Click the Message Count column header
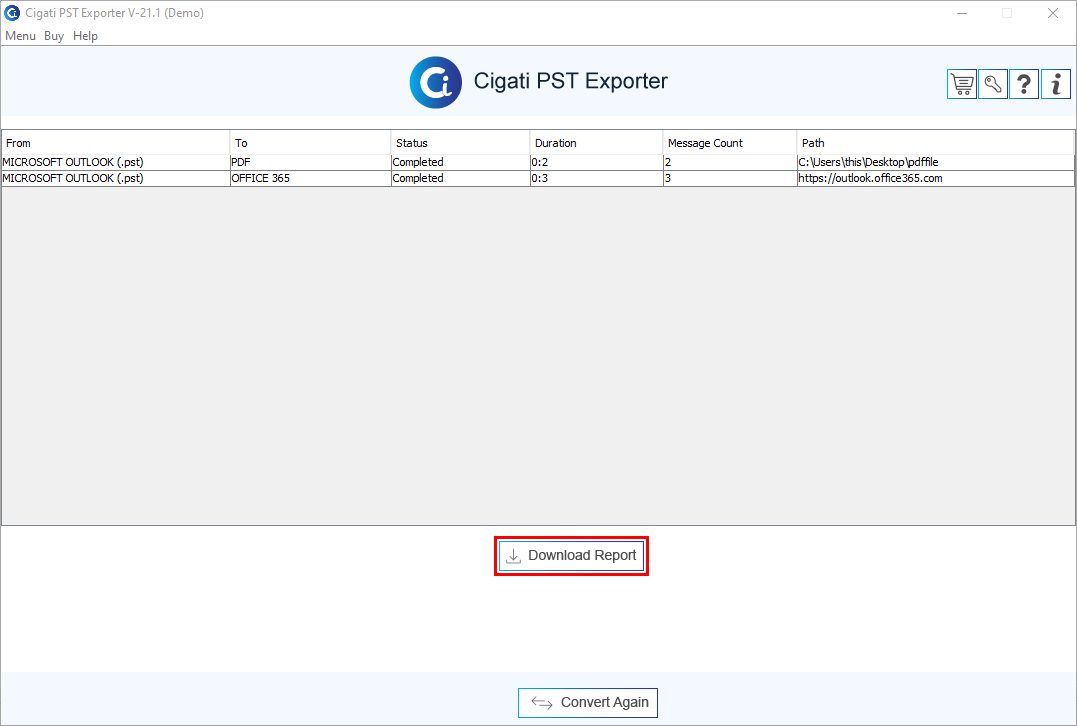The height and width of the screenshot is (726, 1077). [730, 143]
